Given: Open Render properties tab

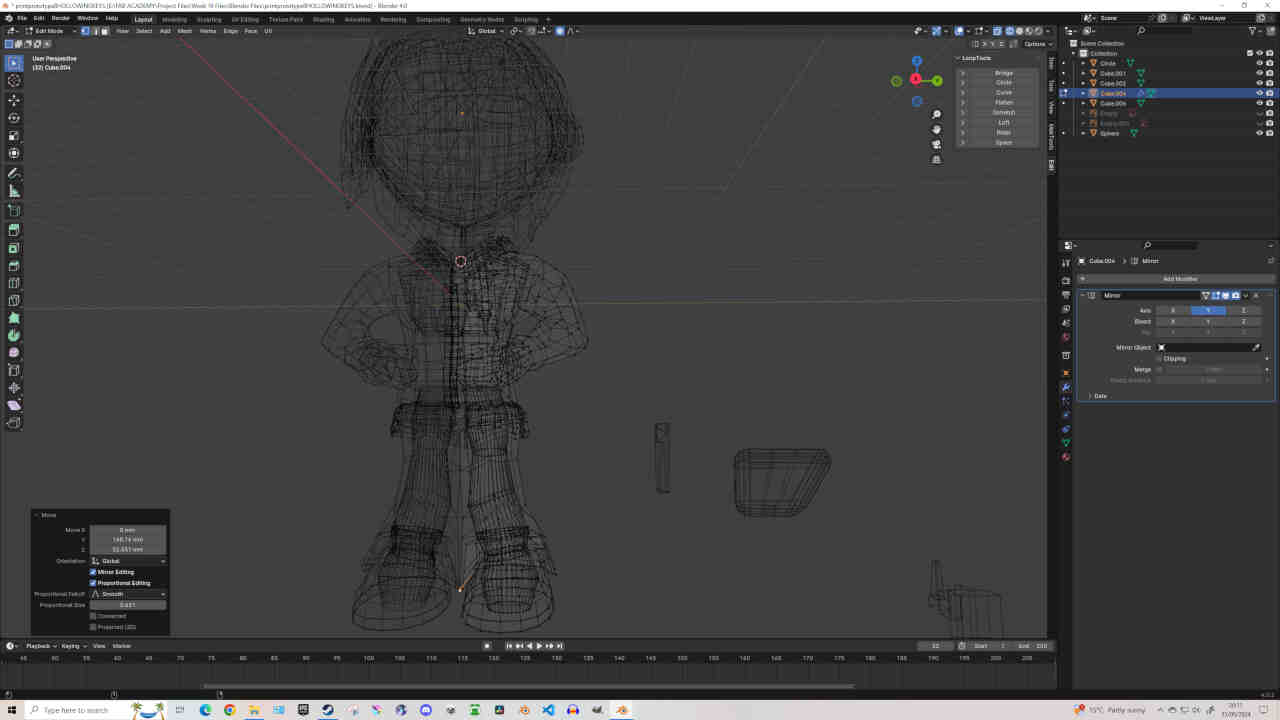Looking at the screenshot, I should [1066, 281].
